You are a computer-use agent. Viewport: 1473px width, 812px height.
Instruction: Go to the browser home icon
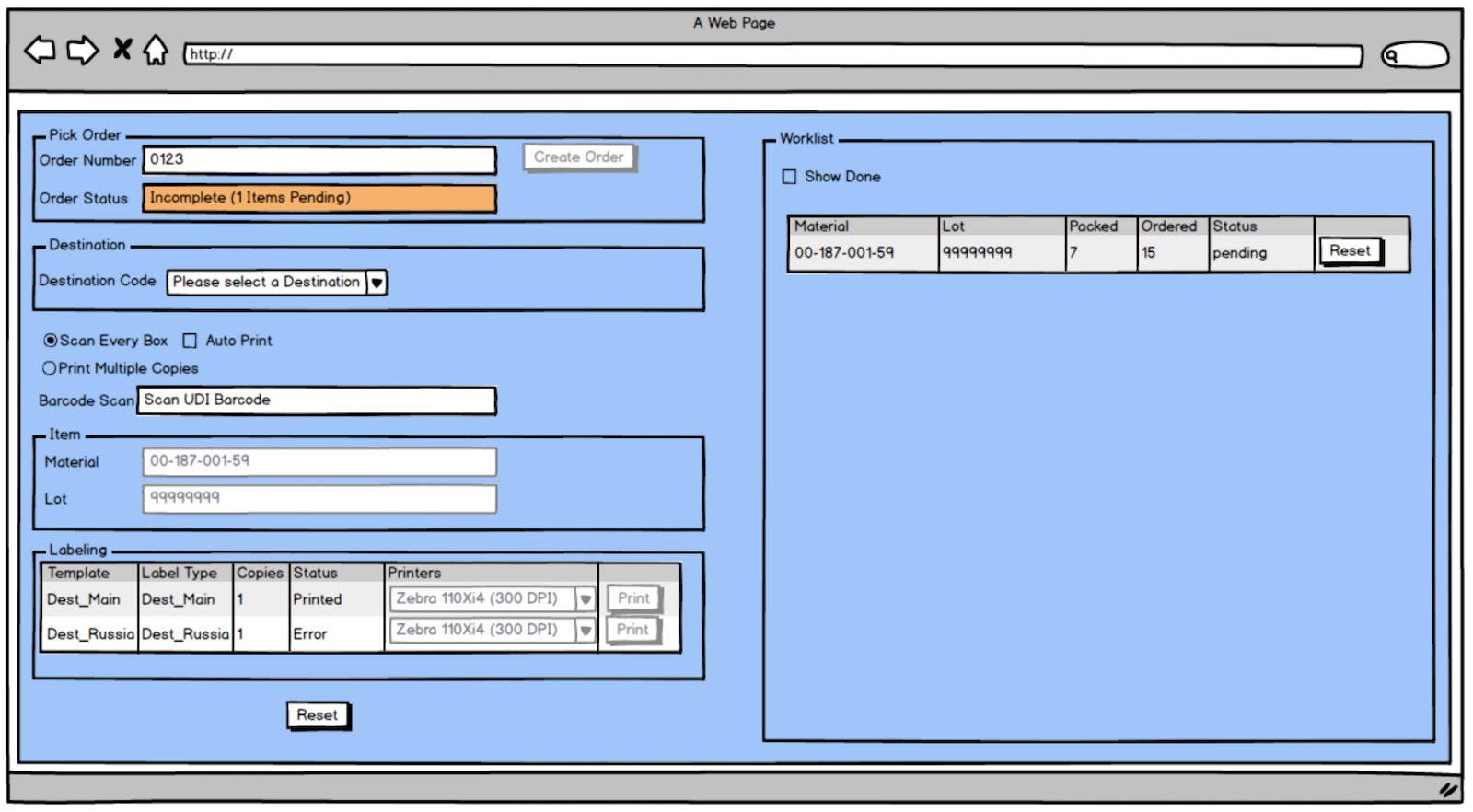(x=156, y=50)
